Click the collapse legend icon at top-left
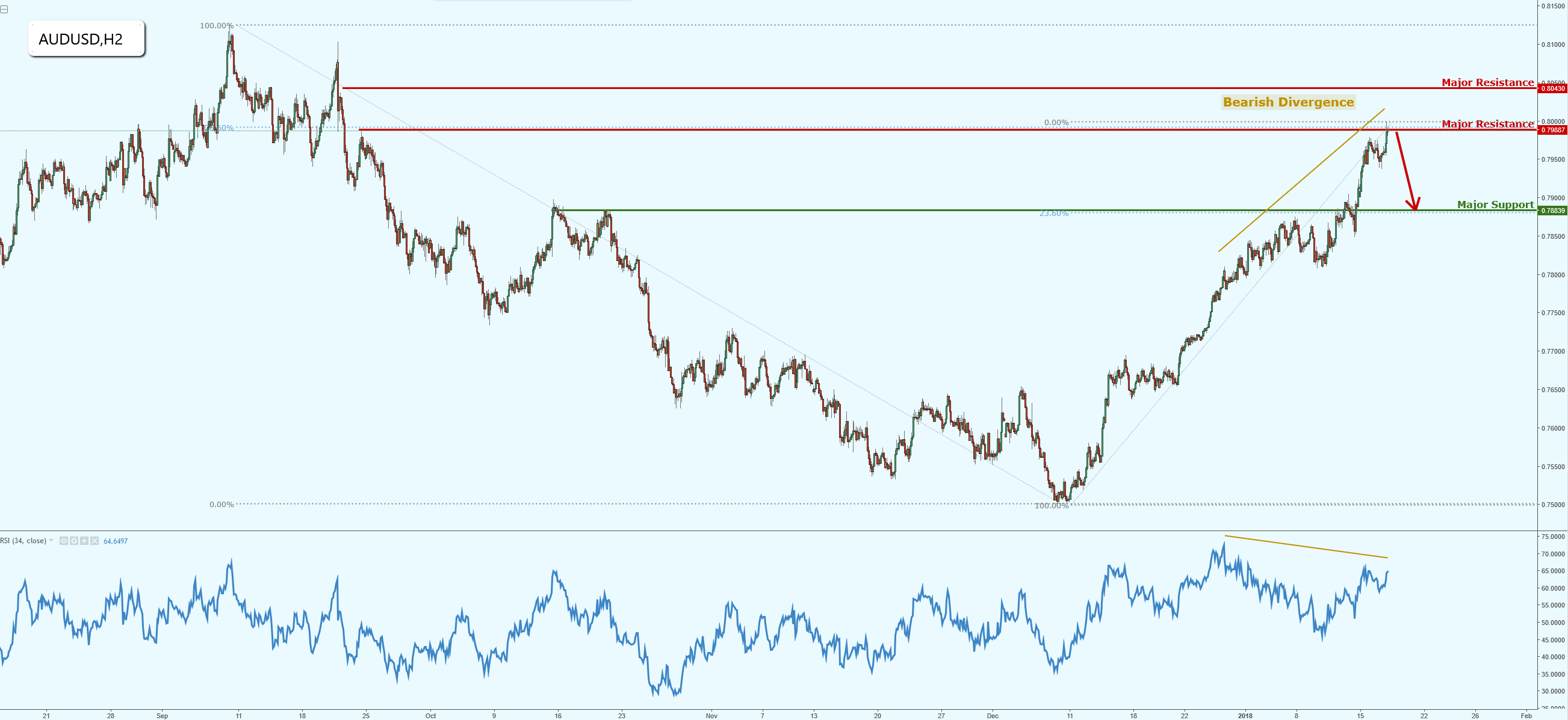Screen dimensions: 1568x720 [4, 9]
